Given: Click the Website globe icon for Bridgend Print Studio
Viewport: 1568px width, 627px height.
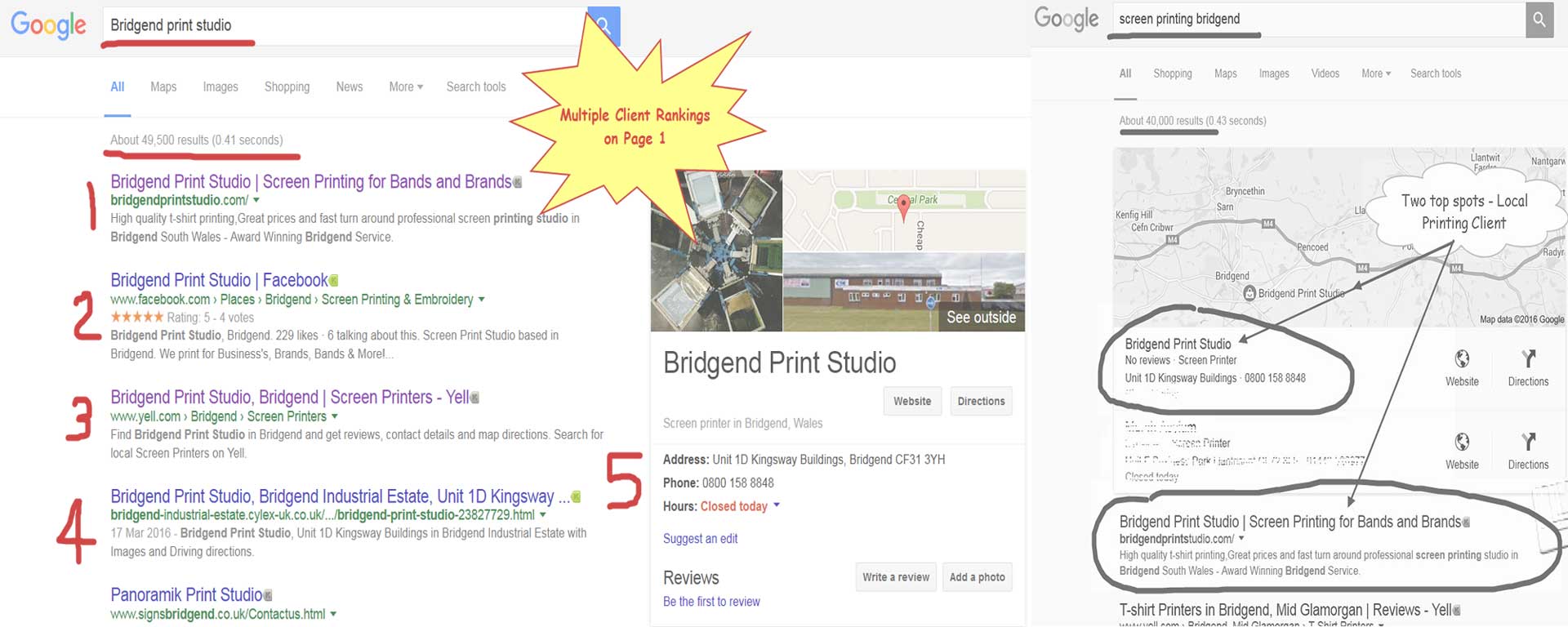Looking at the screenshot, I should 1462,359.
